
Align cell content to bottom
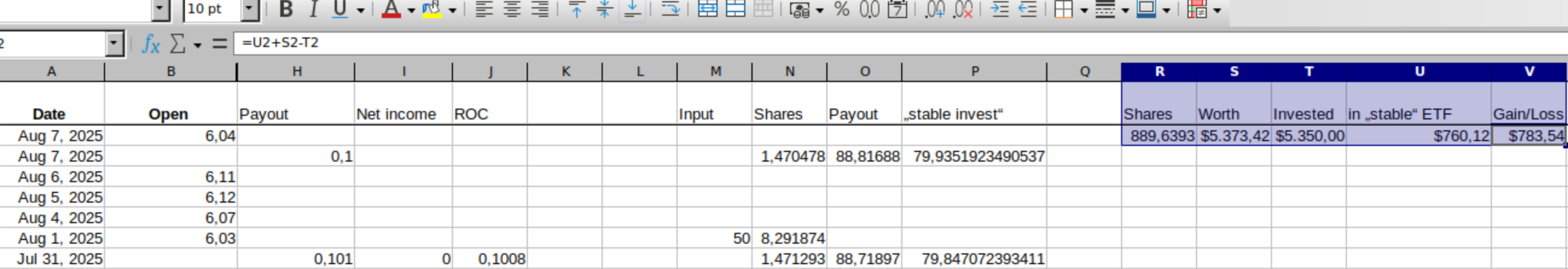(632, 9)
